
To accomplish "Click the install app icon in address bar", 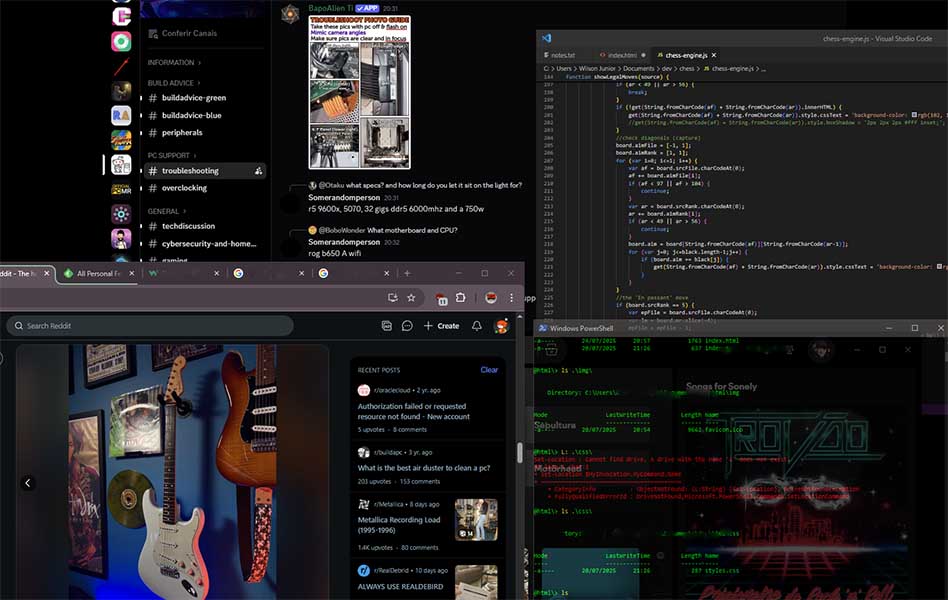I will tap(392, 298).
